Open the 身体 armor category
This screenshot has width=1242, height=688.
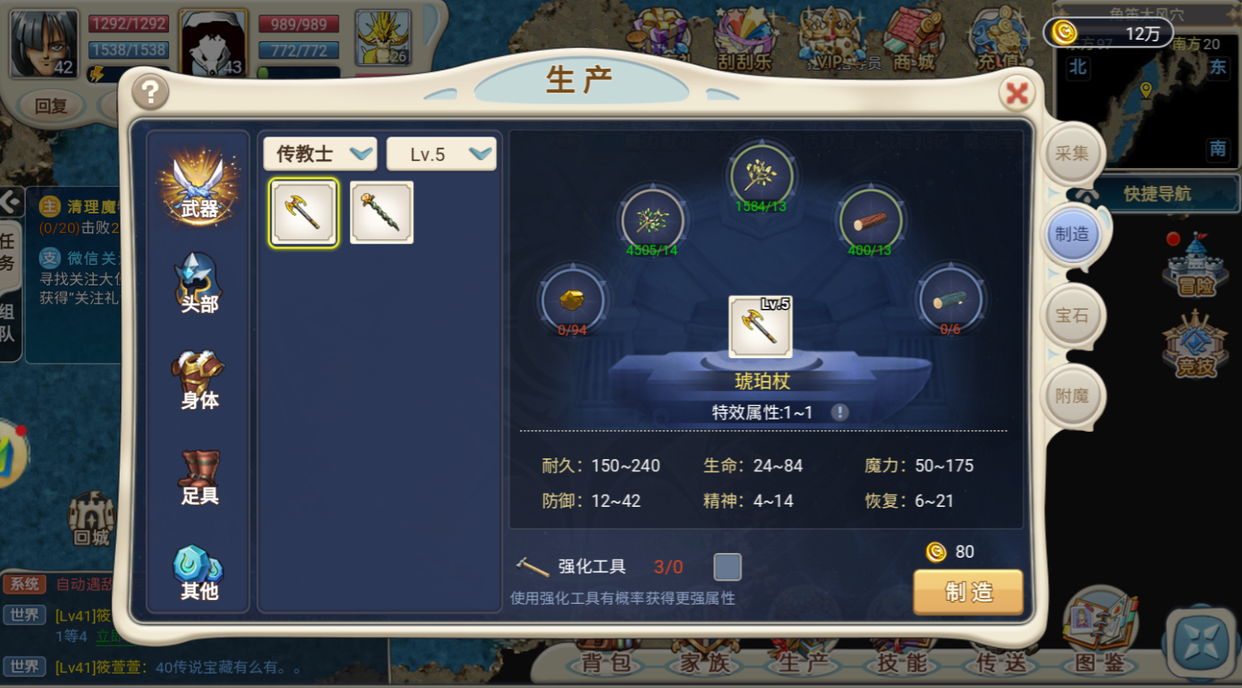pyautogui.click(x=199, y=380)
